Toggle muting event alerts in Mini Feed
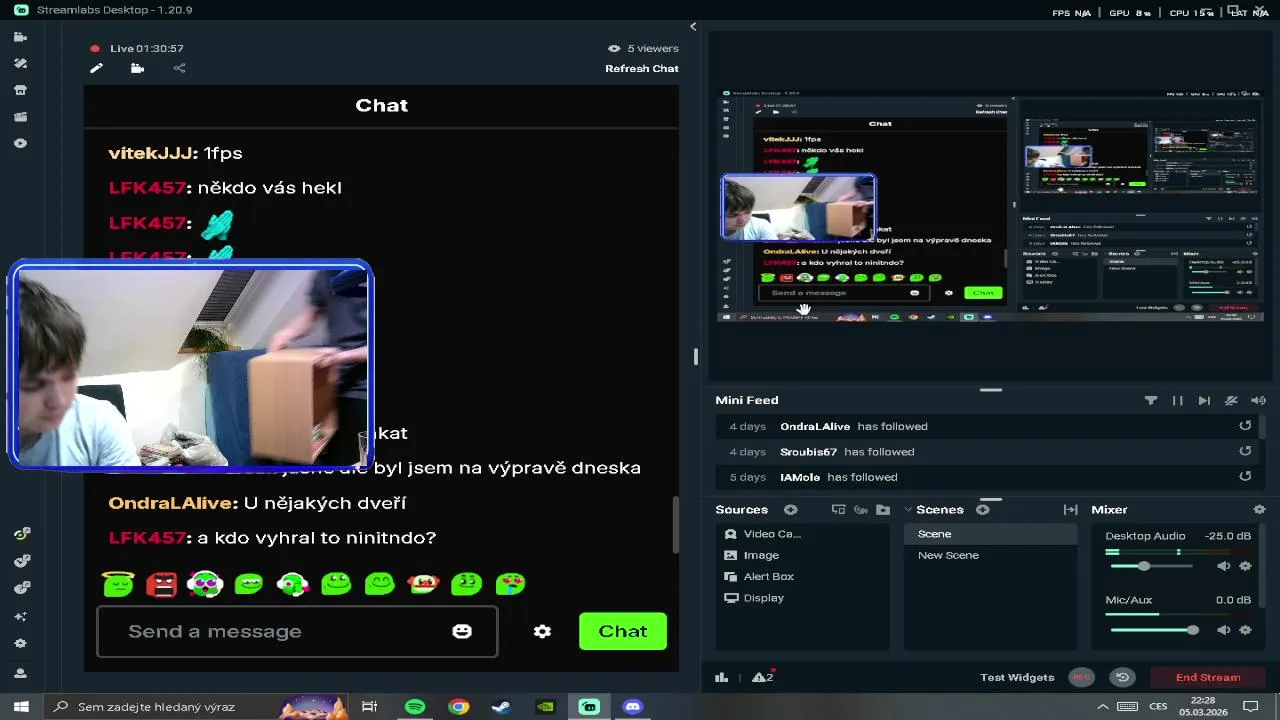Image resolution: width=1280 pixels, height=720 pixels. click(1231, 400)
